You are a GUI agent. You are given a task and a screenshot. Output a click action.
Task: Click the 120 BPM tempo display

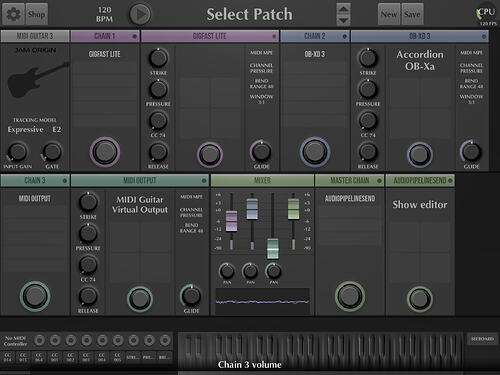tap(104, 14)
